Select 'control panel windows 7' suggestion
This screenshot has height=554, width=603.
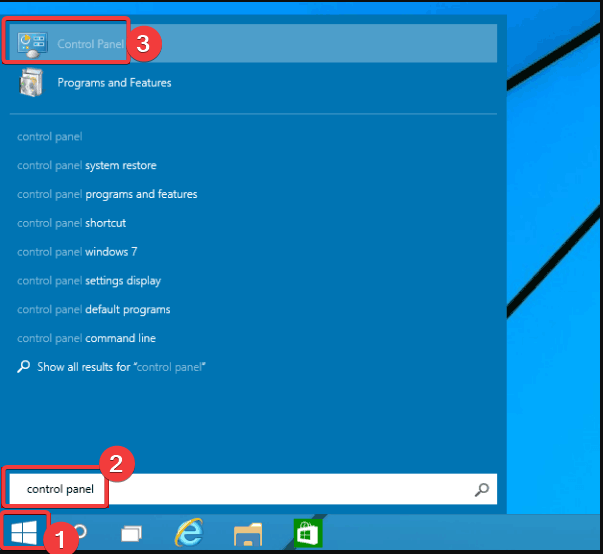click(77, 252)
